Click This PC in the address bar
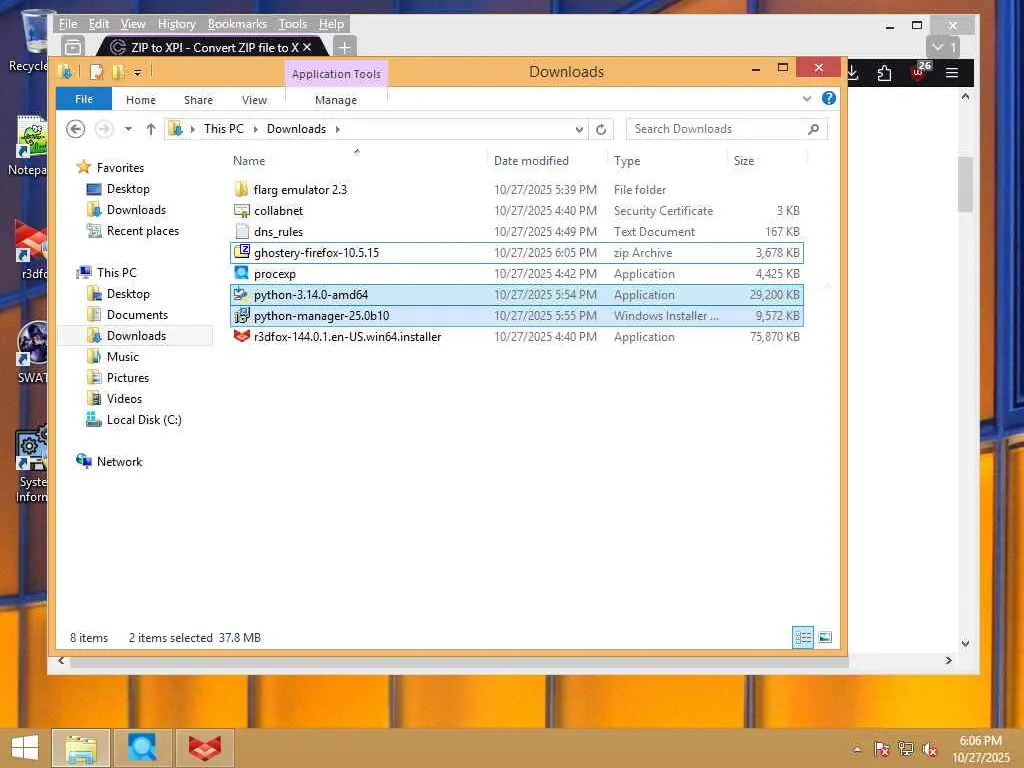The width and height of the screenshot is (1024, 768). coord(223,129)
